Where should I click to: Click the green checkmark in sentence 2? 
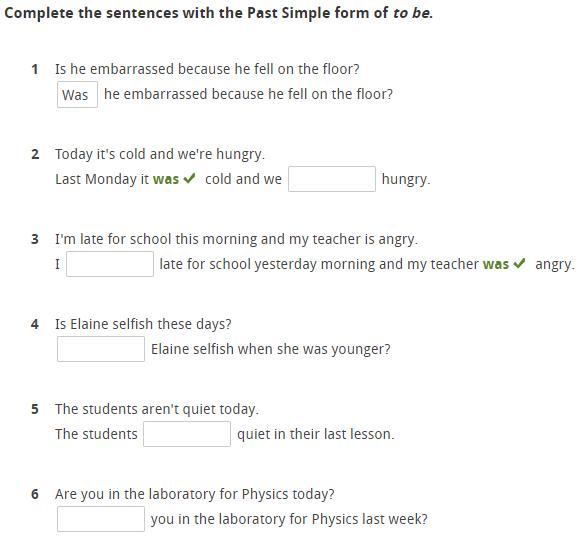click(189, 178)
